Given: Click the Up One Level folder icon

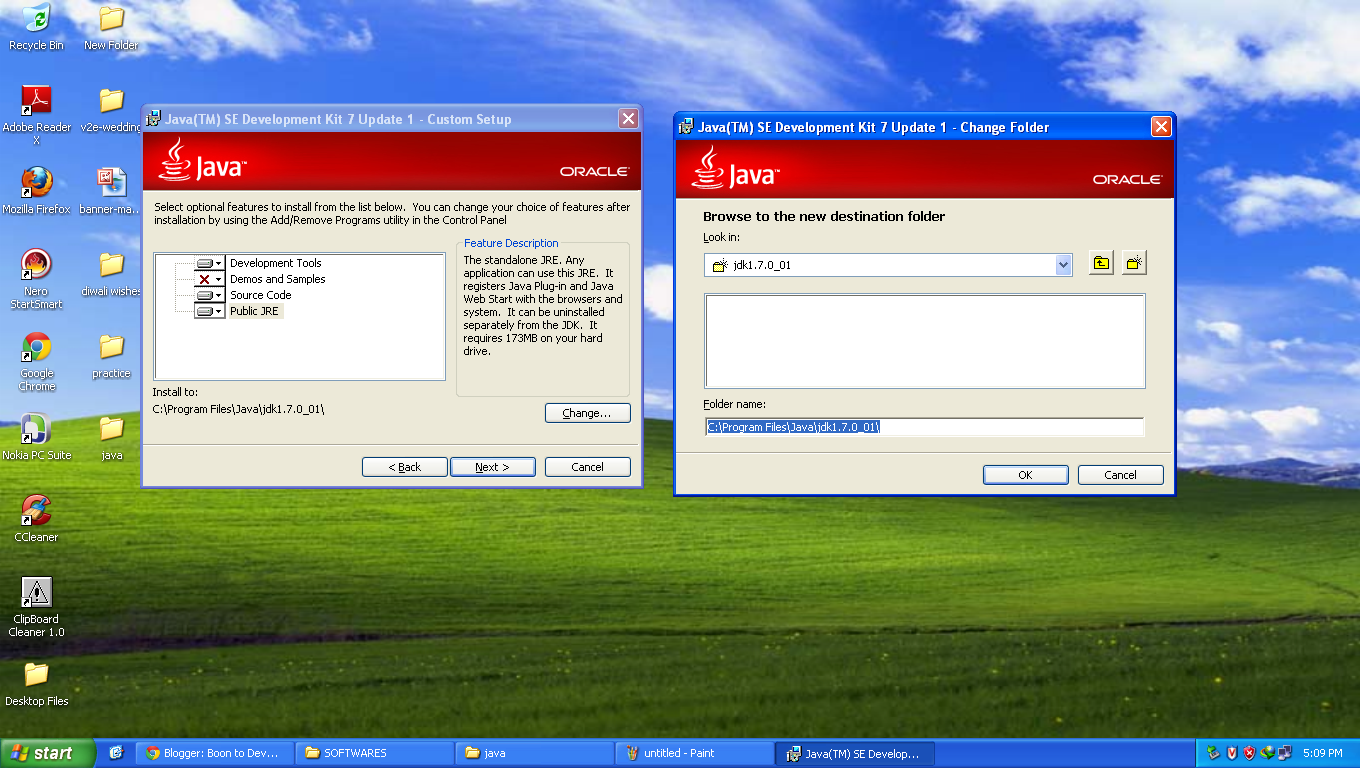Looking at the screenshot, I should [1101, 264].
